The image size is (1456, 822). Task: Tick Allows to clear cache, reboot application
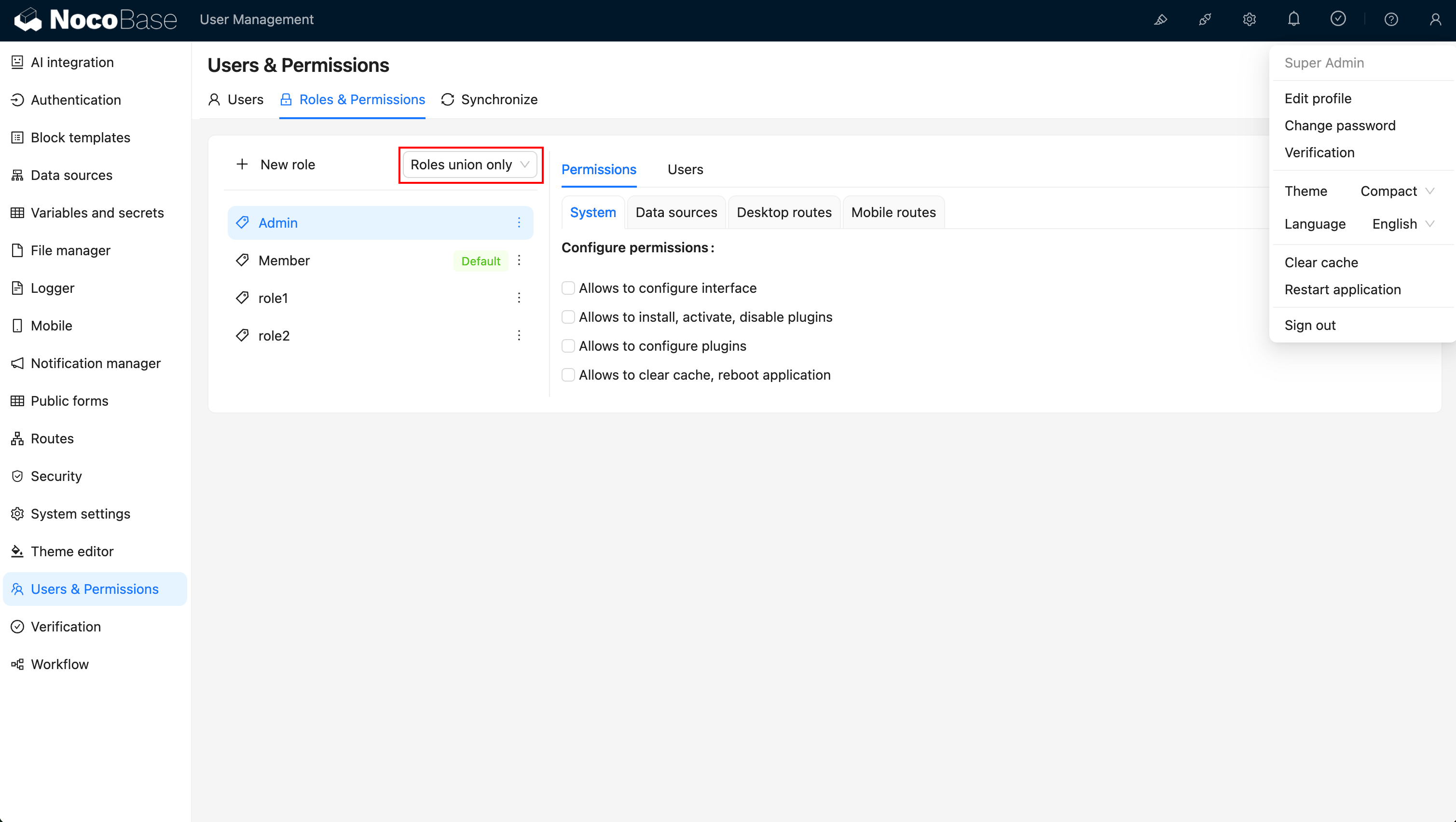coord(568,375)
